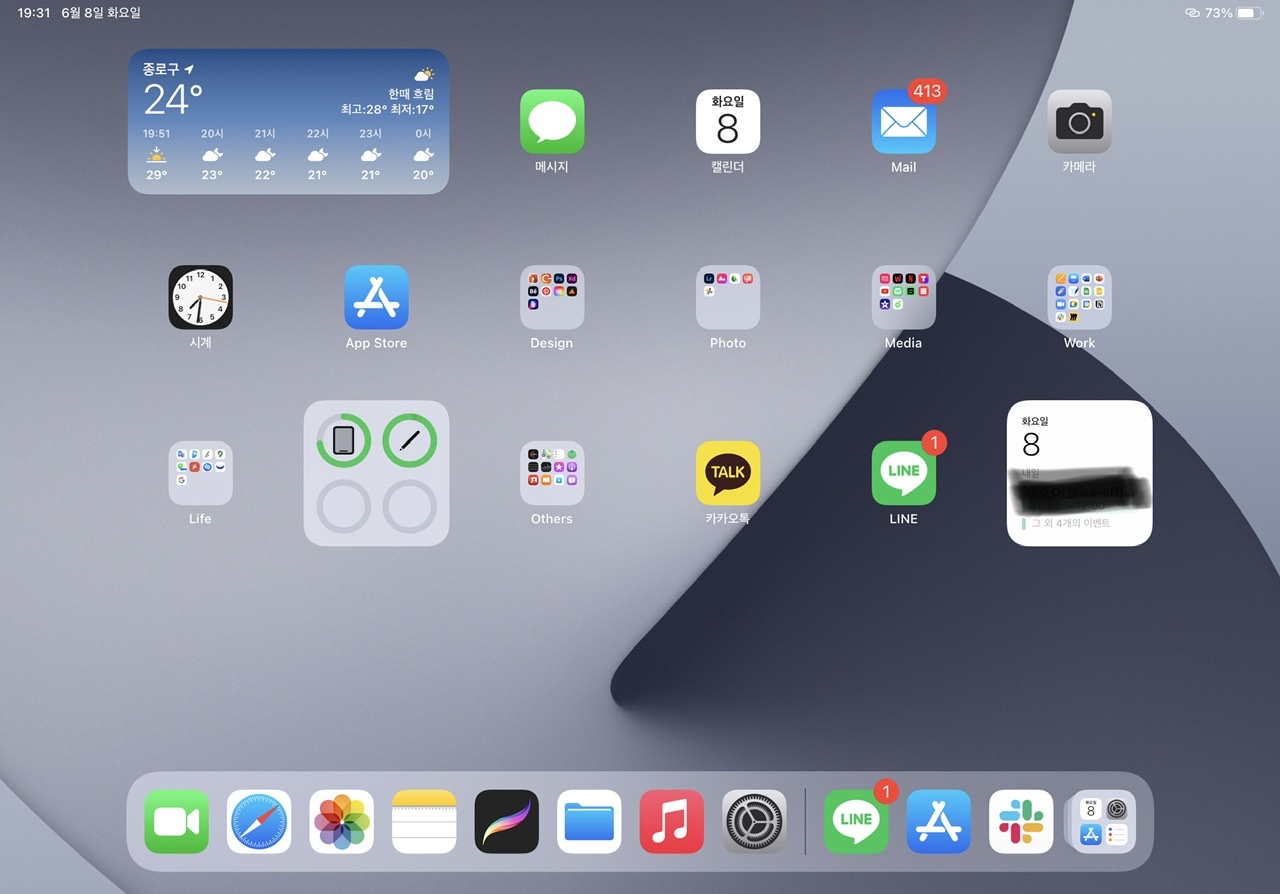Tap the calendar widget showing Tuesday the 8th

click(x=1079, y=472)
